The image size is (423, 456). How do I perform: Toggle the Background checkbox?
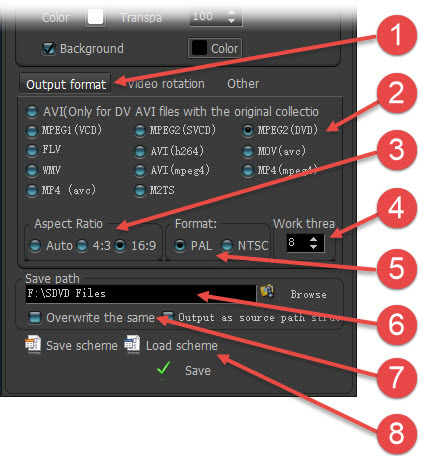tap(49, 49)
